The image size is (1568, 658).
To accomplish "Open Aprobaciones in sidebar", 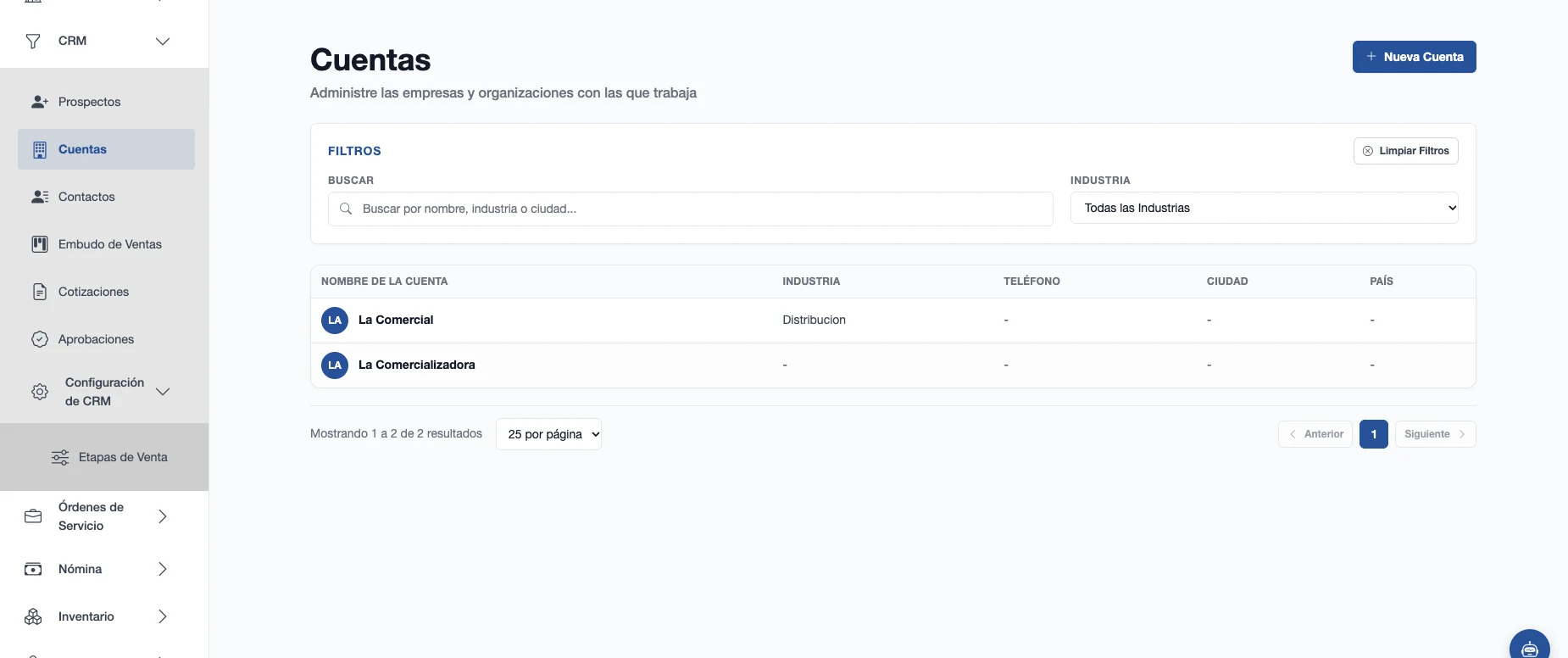I will point(106,339).
